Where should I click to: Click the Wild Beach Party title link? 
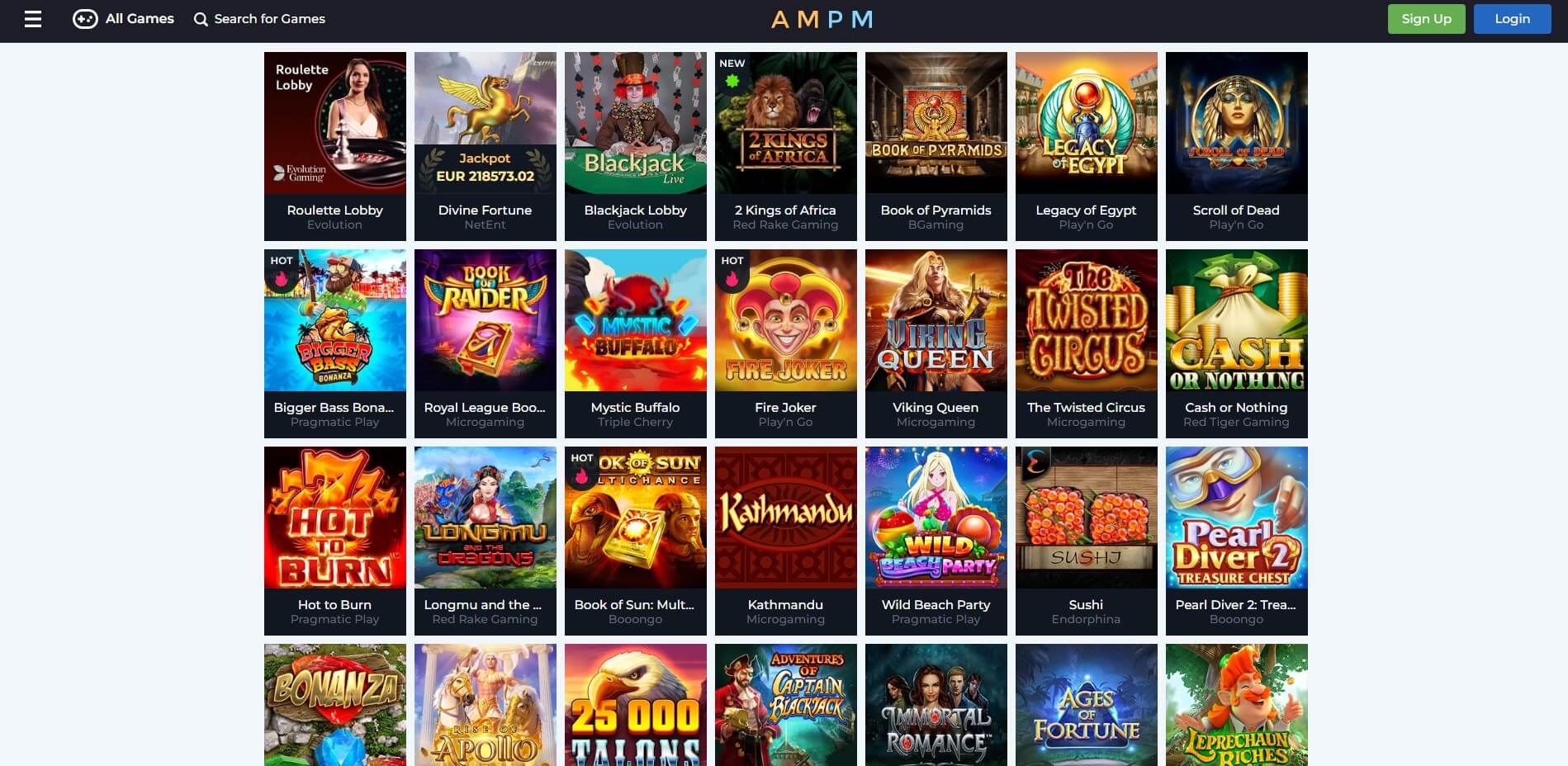[x=936, y=605]
